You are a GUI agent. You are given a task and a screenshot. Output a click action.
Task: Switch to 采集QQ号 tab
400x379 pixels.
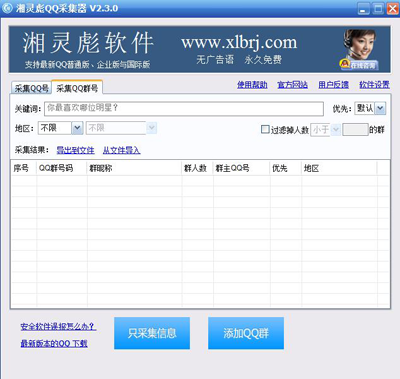click(32, 88)
